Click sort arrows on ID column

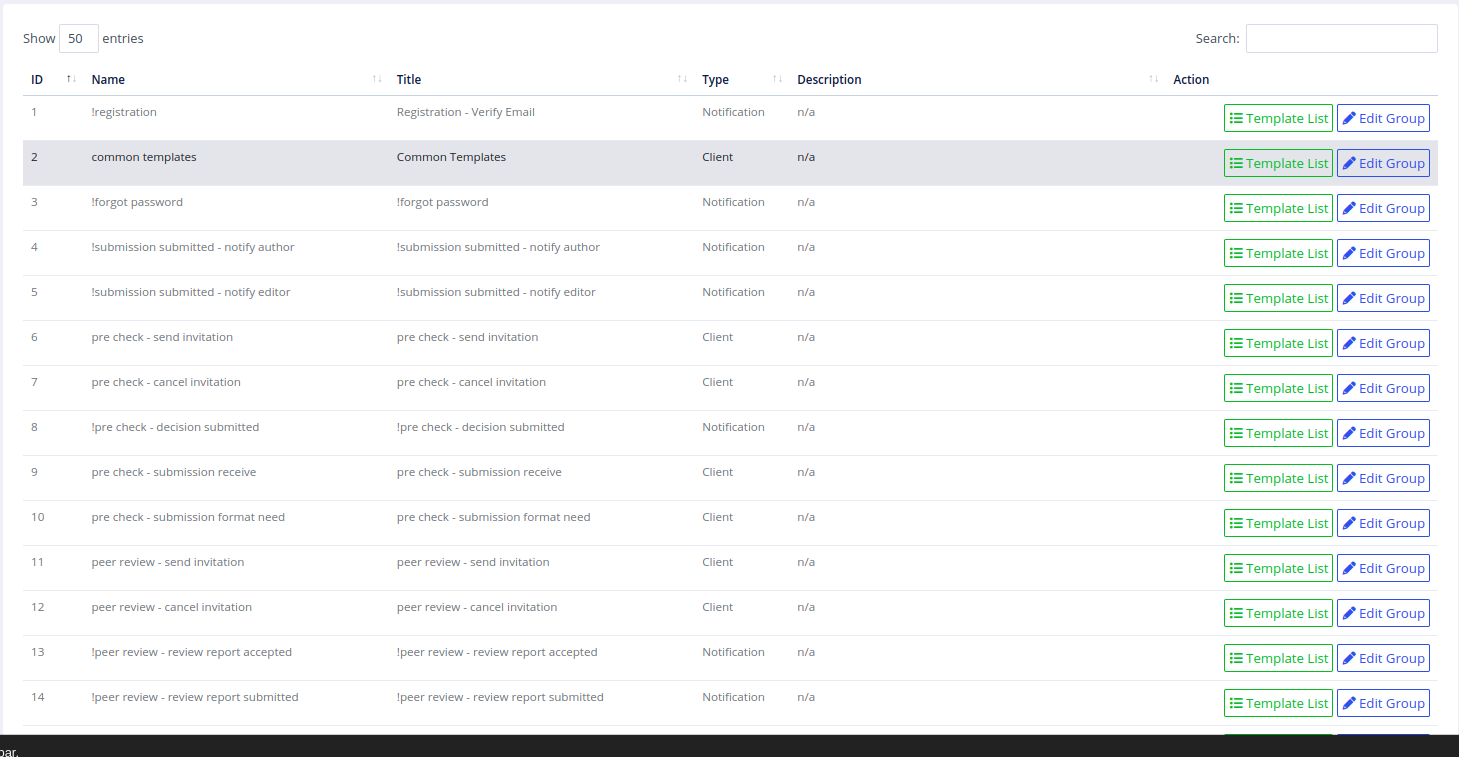(x=71, y=80)
